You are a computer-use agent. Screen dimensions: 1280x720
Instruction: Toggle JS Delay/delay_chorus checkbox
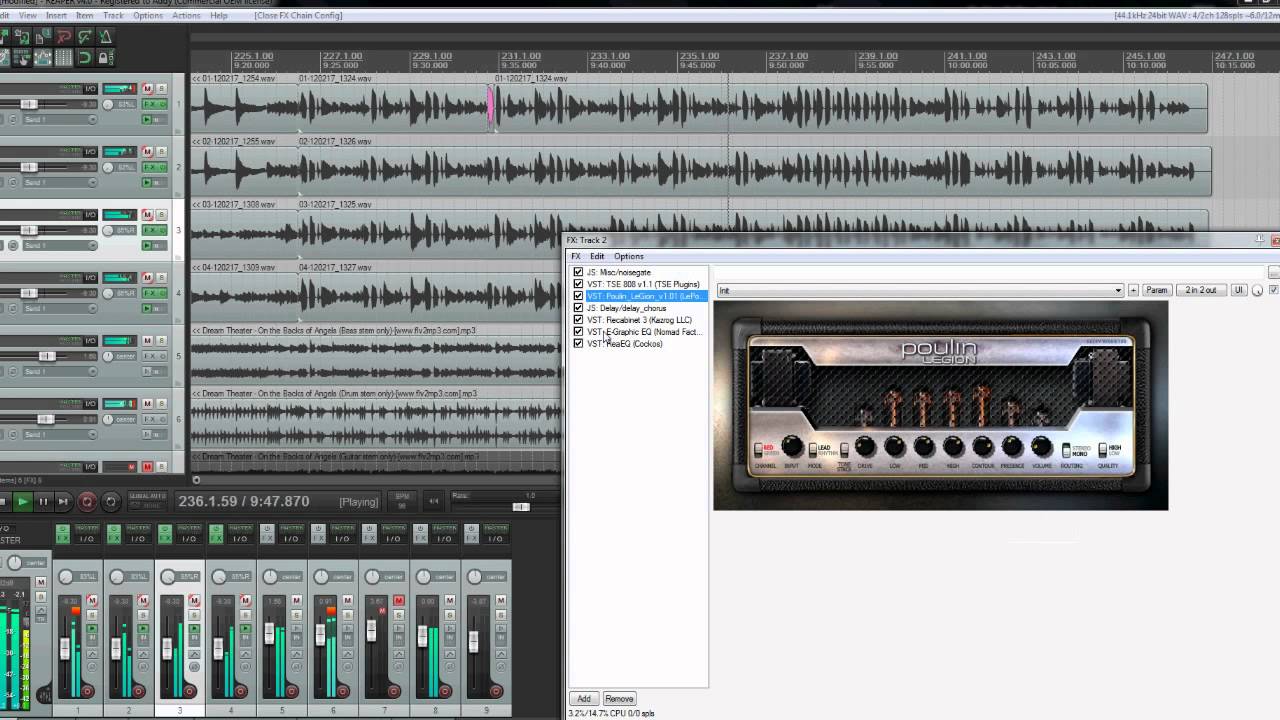click(x=578, y=308)
